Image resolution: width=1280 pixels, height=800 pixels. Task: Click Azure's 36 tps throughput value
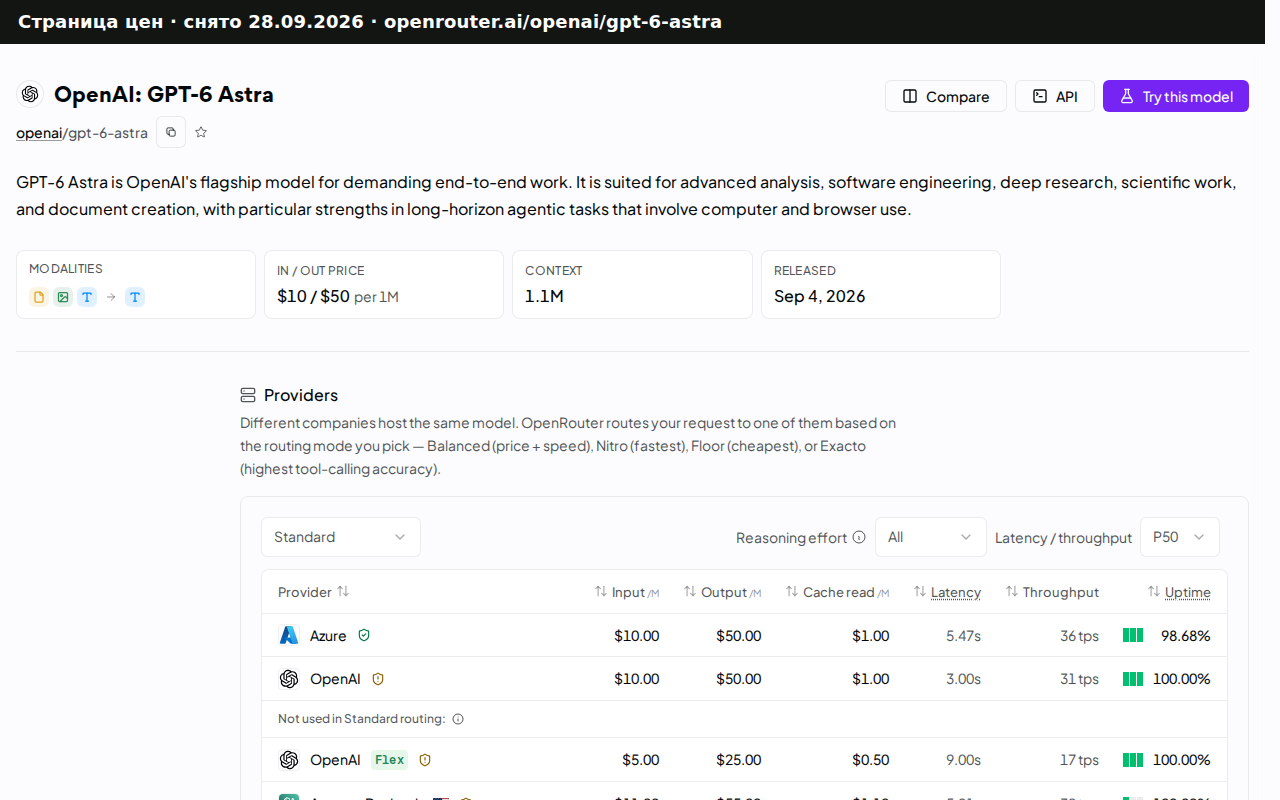tap(1079, 635)
